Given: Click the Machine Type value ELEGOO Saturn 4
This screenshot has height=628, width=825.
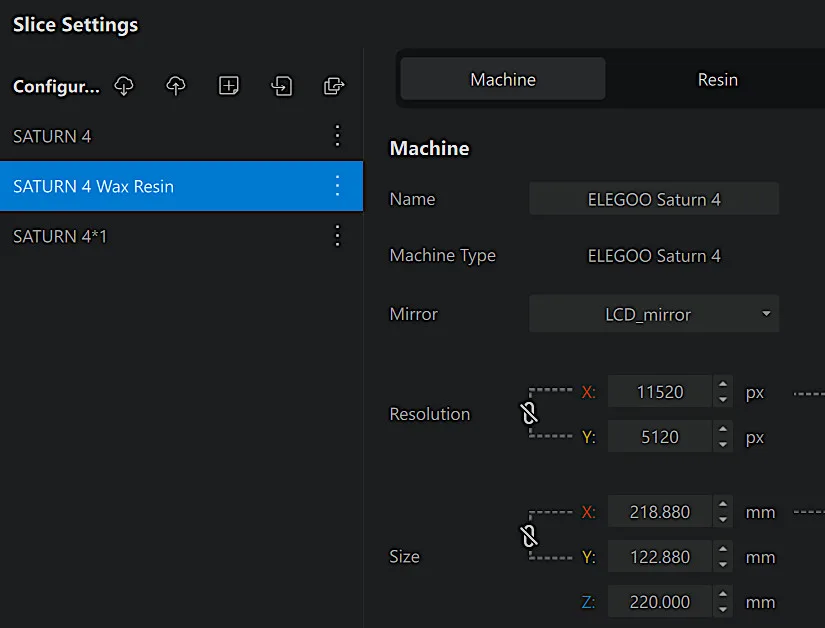Looking at the screenshot, I should coord(654,256).
